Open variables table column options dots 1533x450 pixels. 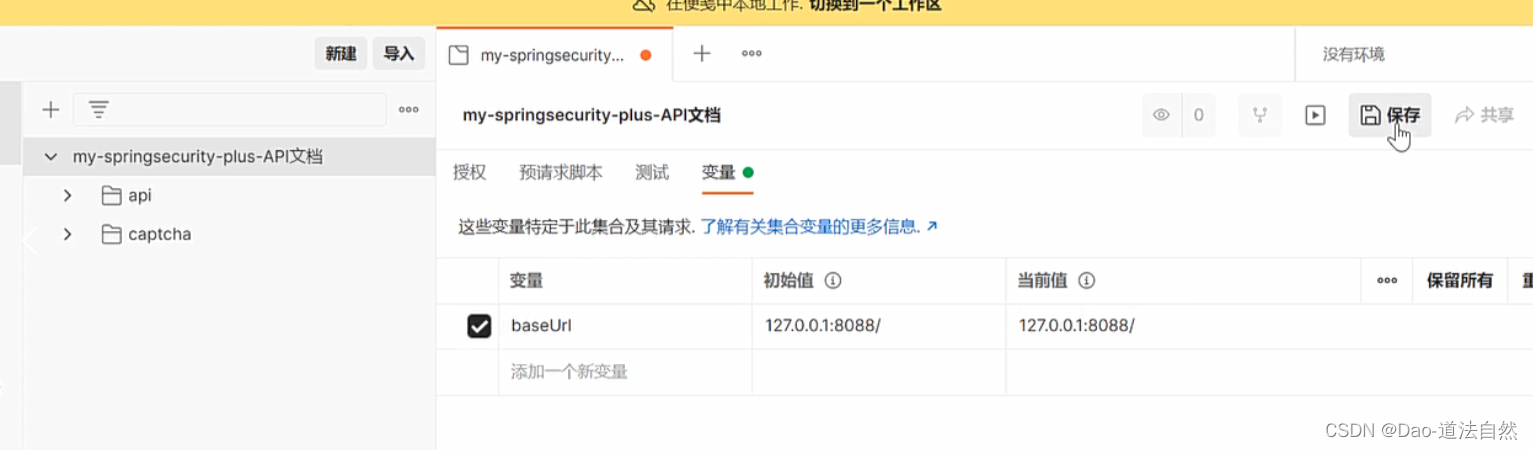(1387, 281)
